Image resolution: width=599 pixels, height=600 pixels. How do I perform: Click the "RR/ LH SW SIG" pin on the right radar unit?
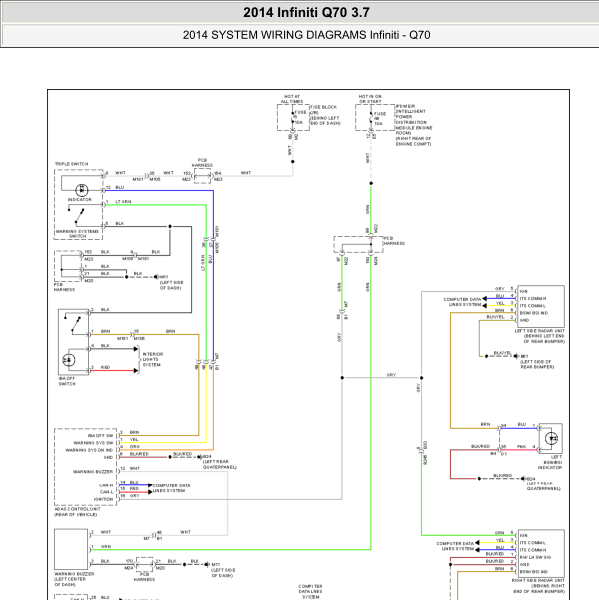pos(535,557)
